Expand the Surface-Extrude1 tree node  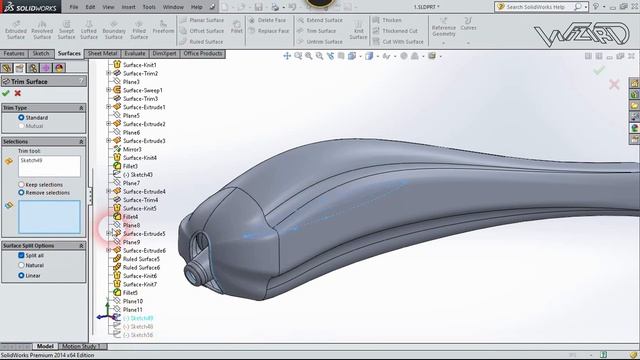pos(109,107)
